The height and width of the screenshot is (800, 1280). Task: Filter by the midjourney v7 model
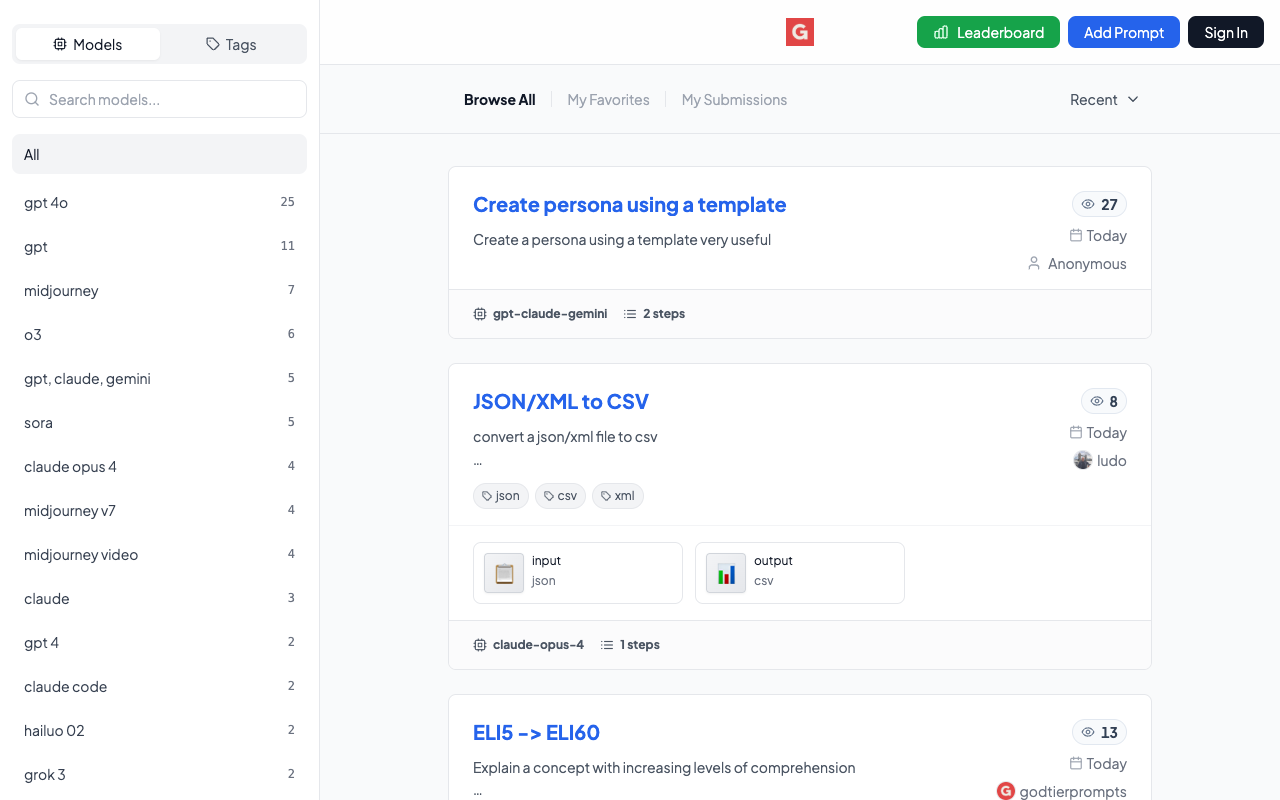(x=70, y=510)
